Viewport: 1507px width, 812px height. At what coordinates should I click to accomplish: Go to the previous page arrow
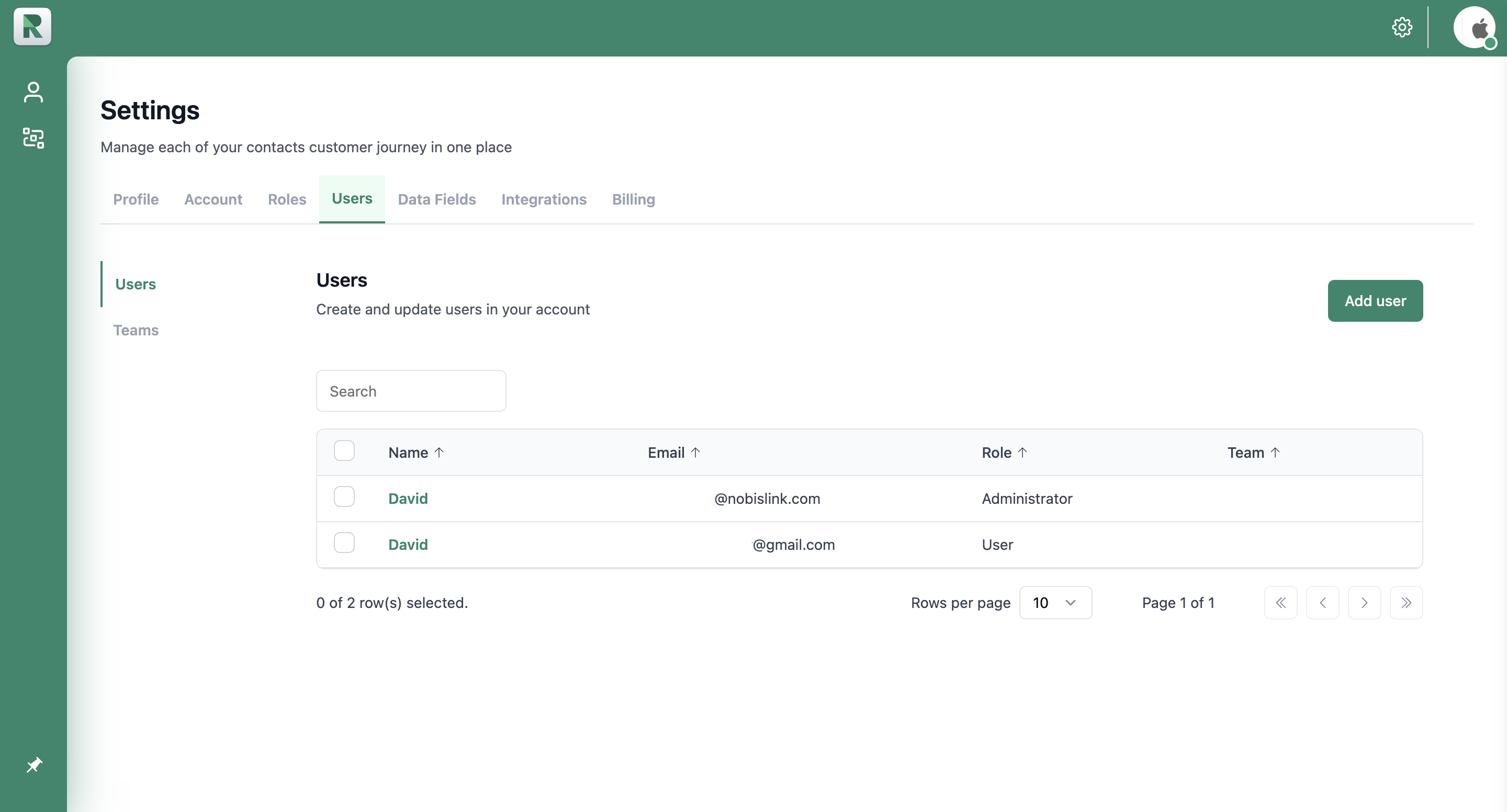1322,603
